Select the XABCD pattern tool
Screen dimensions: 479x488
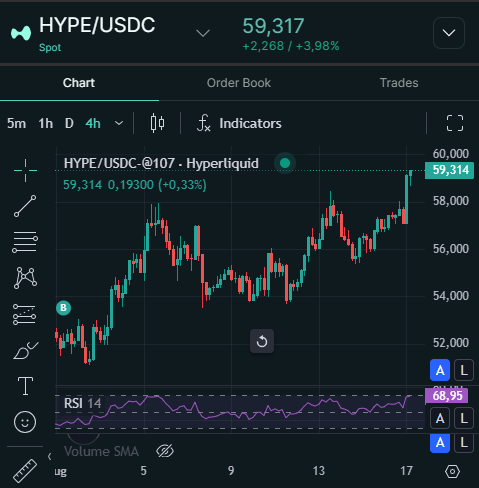click(25, 278)
